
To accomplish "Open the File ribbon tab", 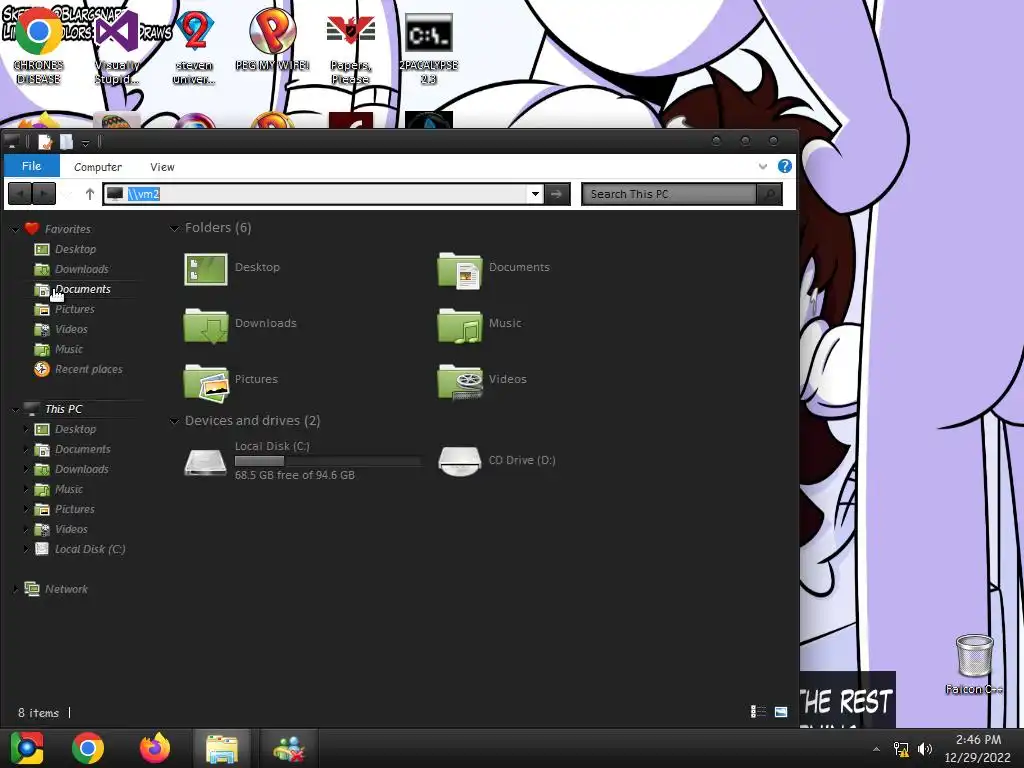I will pos(31,166).
